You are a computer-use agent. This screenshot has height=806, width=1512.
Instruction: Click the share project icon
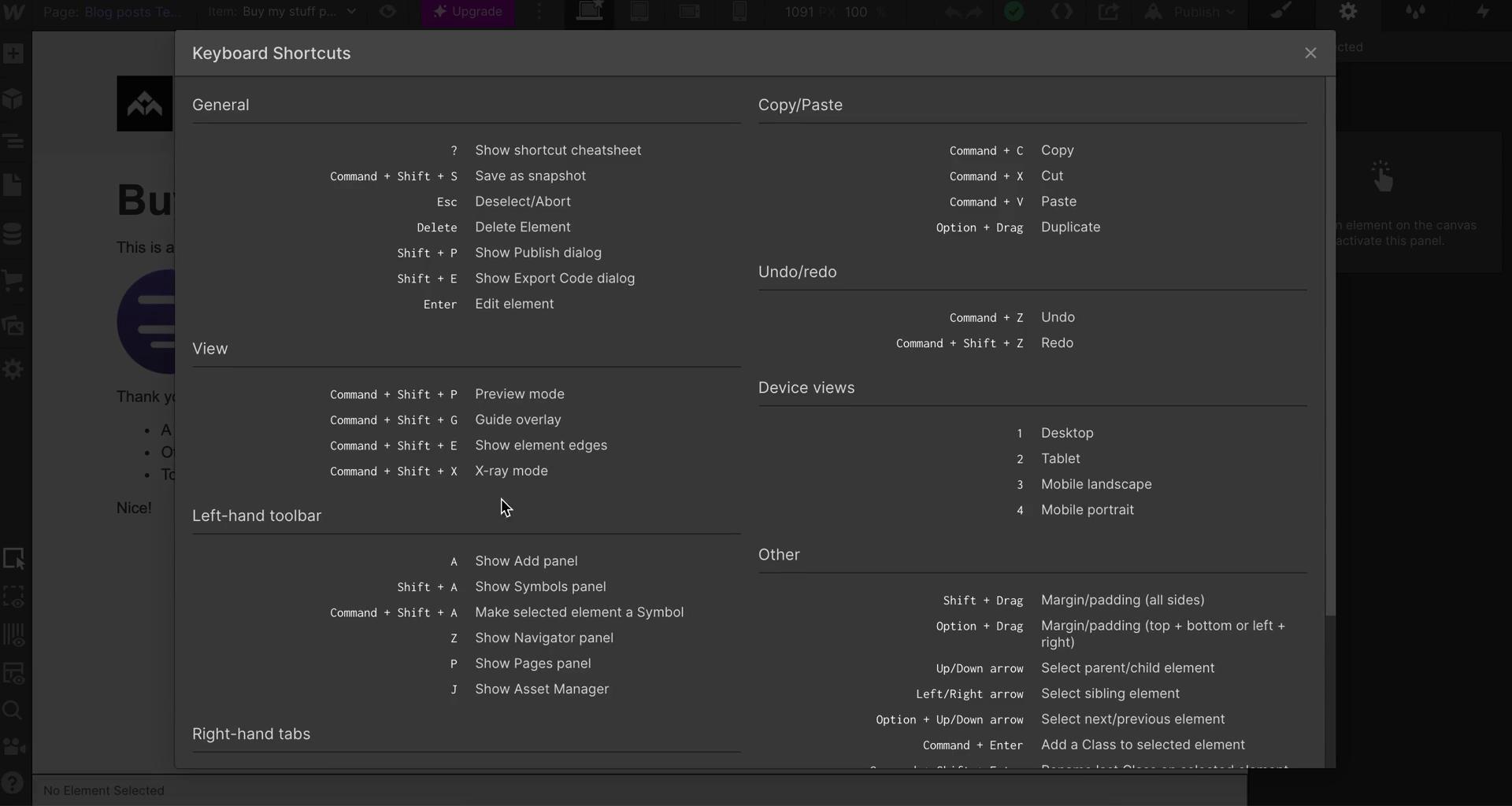point(1108,12)
